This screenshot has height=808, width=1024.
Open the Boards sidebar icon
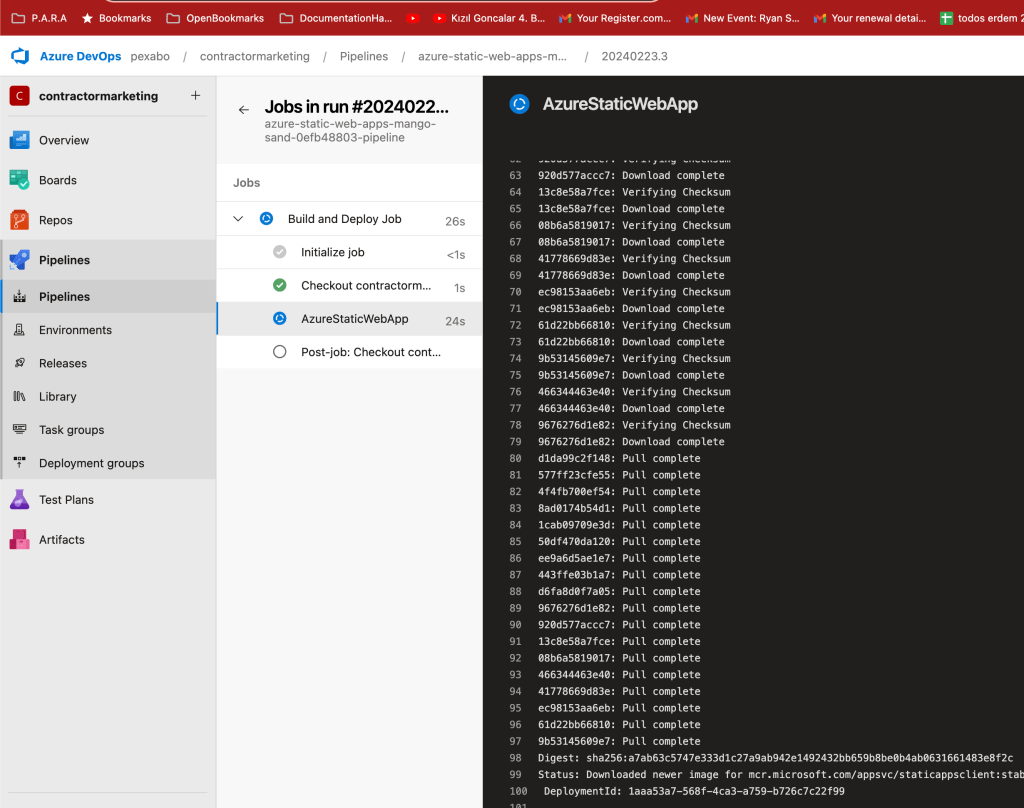[x=20, y=180]
